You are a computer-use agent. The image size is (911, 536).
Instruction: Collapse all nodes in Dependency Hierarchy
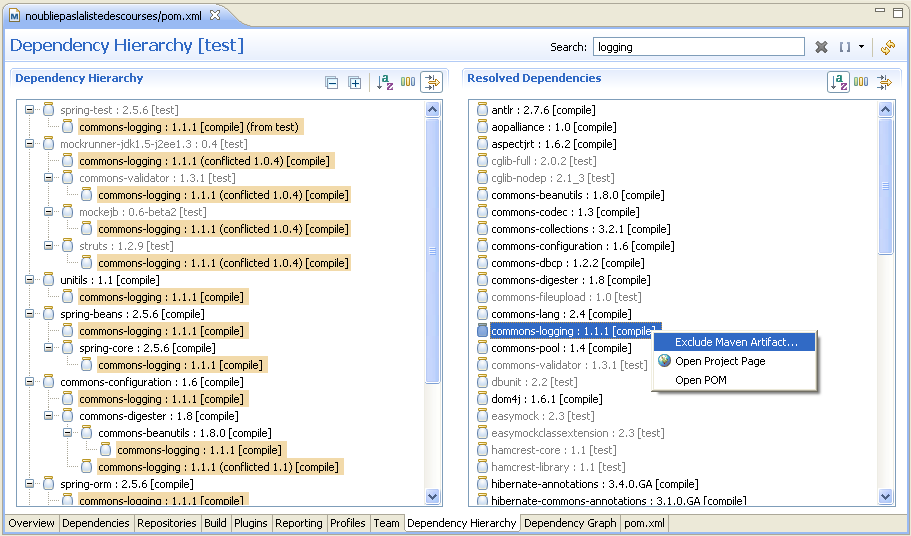click(332, 83)
